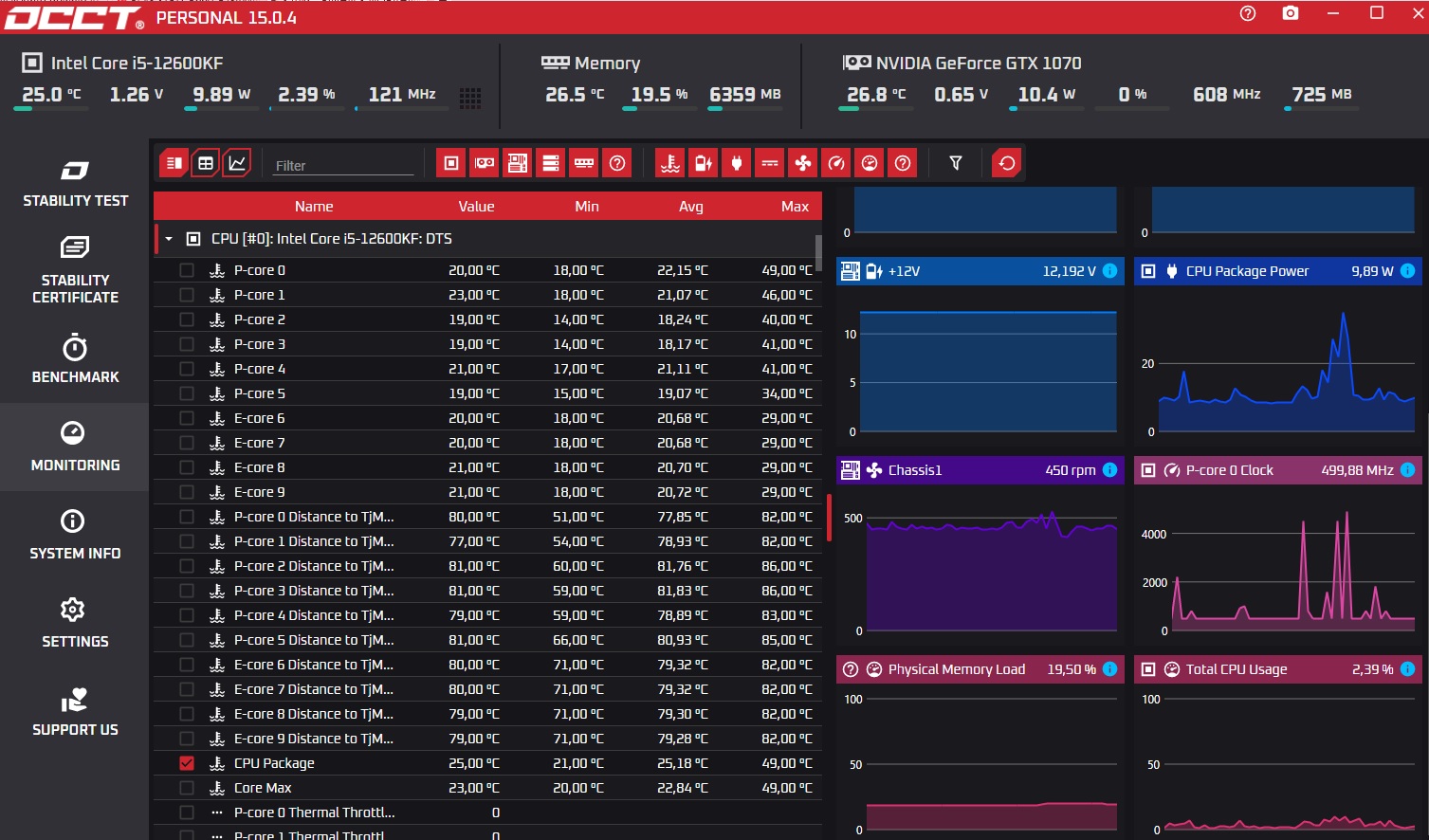Show info for the Chassis1 fan graph

[1110, 470]
